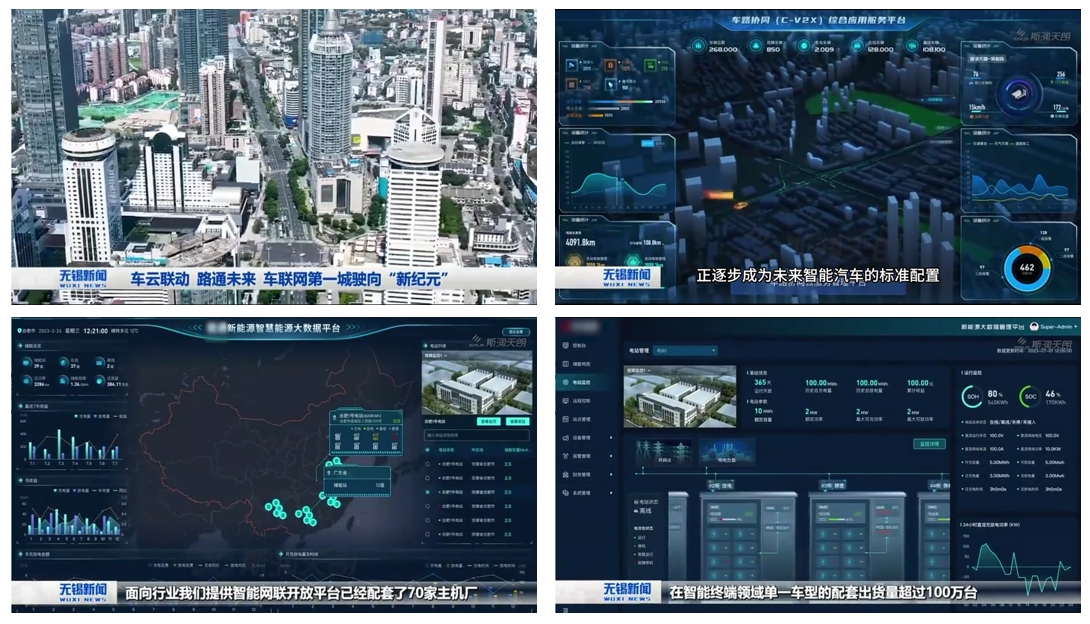1090x624 pixels.
Task: Click the 监控详情 button above battery cabinets
Action: [930, 442]
